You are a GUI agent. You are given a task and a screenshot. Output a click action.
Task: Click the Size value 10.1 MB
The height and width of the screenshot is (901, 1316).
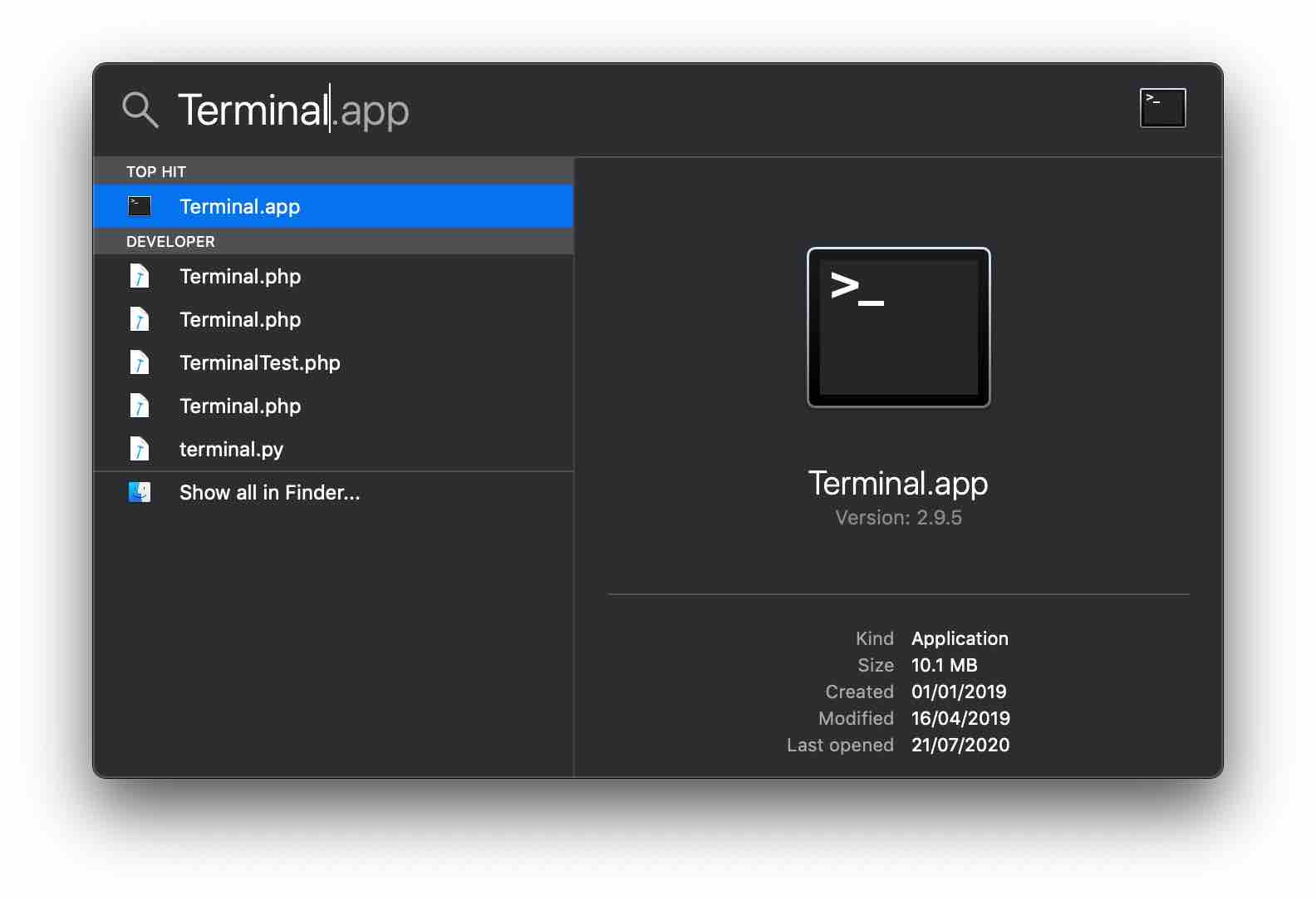point(944,665)
